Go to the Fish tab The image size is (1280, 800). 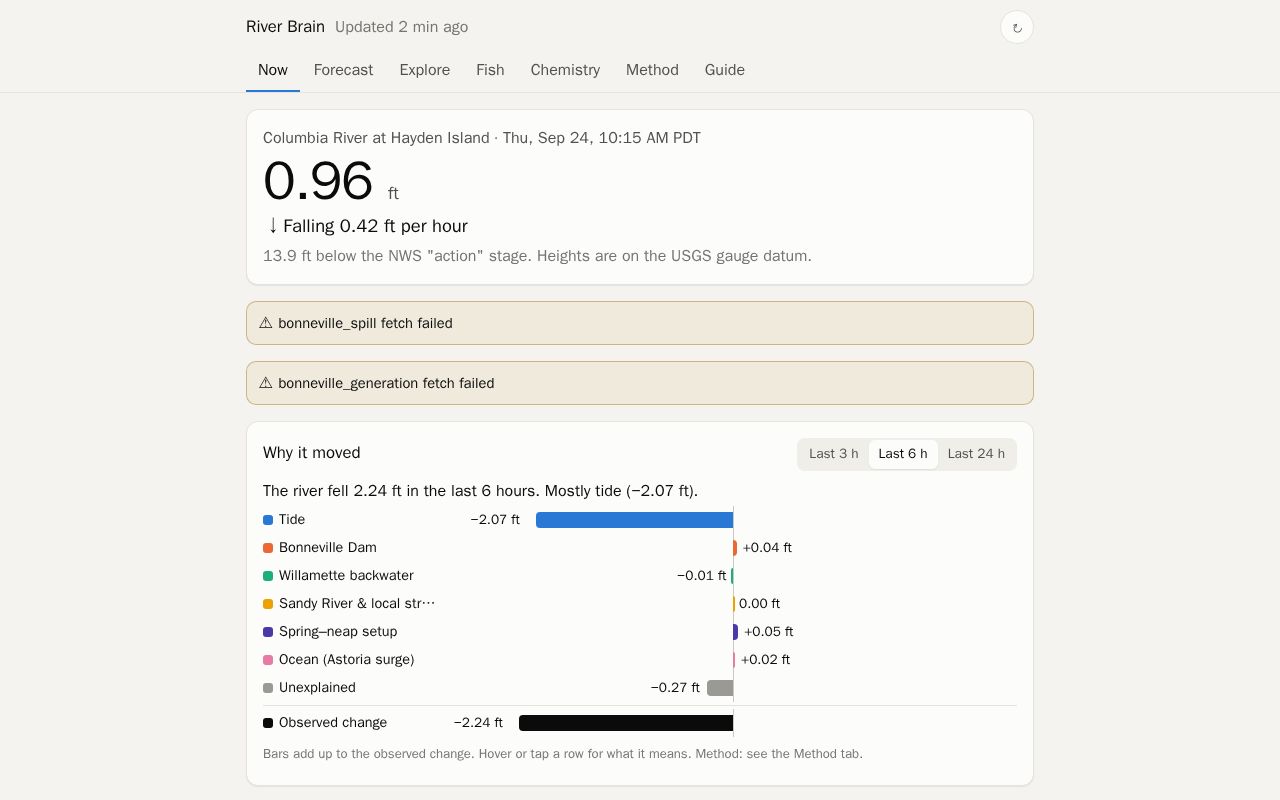(490, 70)
